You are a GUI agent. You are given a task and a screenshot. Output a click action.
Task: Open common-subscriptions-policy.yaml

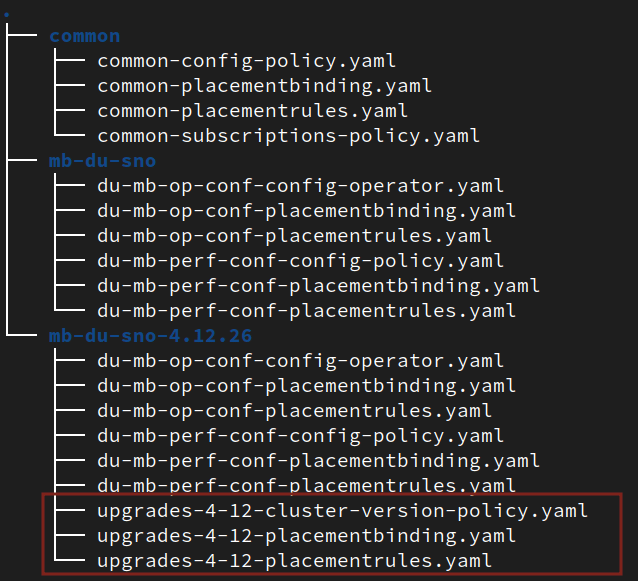coord(289,136)
